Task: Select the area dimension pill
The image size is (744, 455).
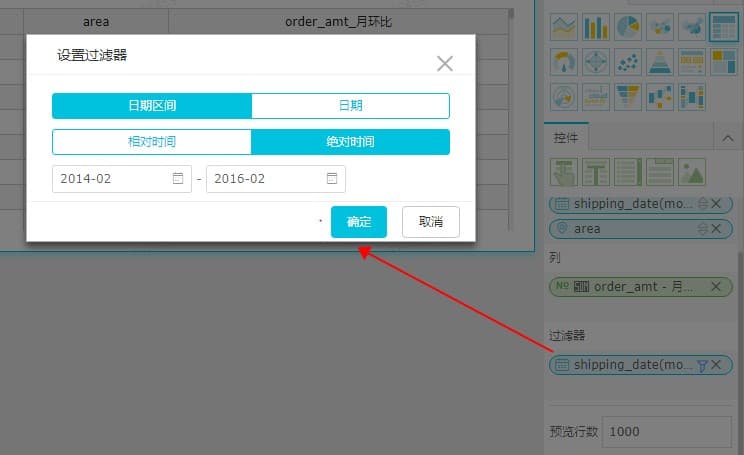Action: tap(641, 229)
